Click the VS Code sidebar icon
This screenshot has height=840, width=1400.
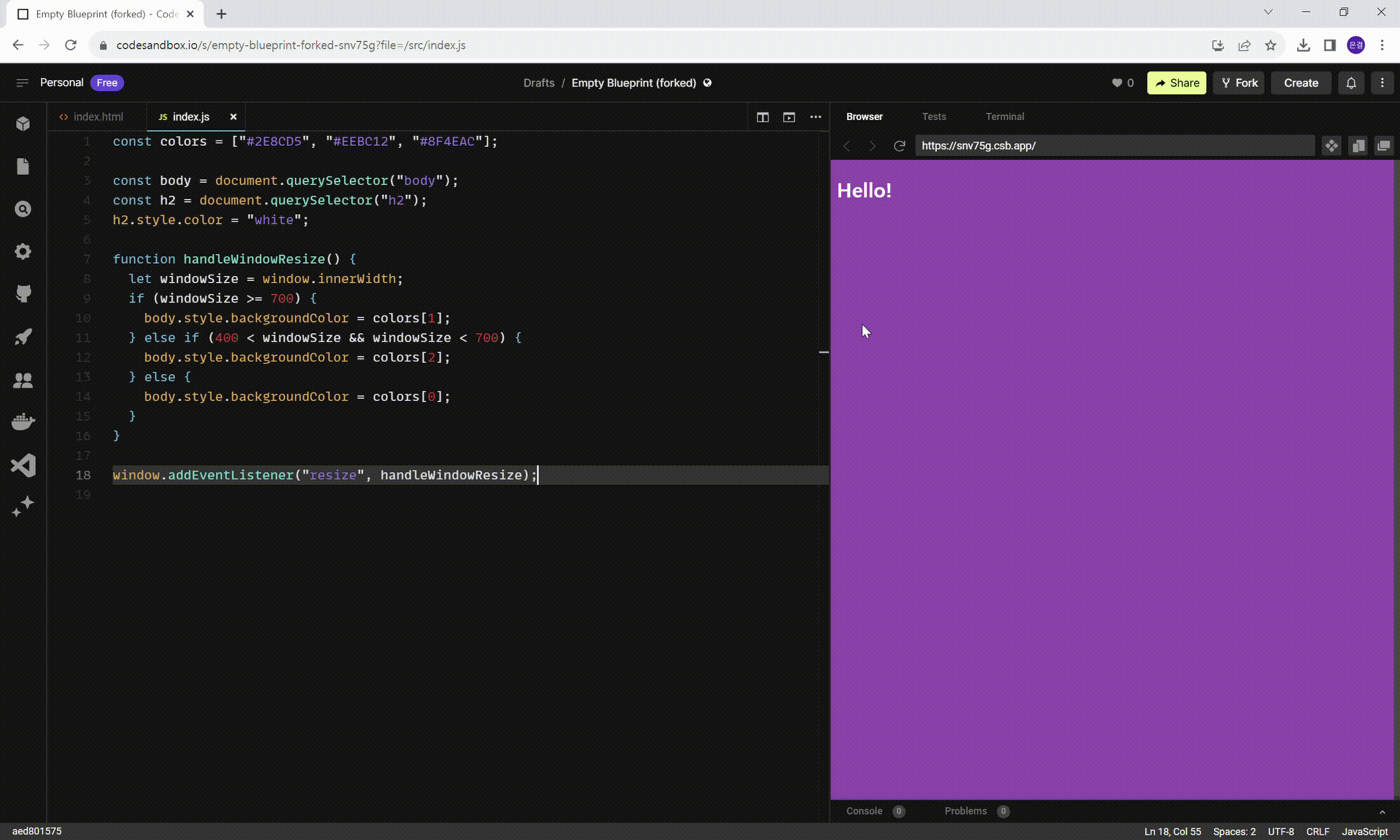click(23, 465)
